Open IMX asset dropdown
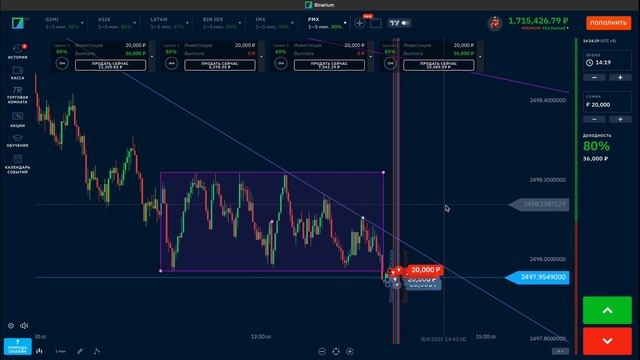The height and width of the screenshot is (360, 640). tap(292, 23)
